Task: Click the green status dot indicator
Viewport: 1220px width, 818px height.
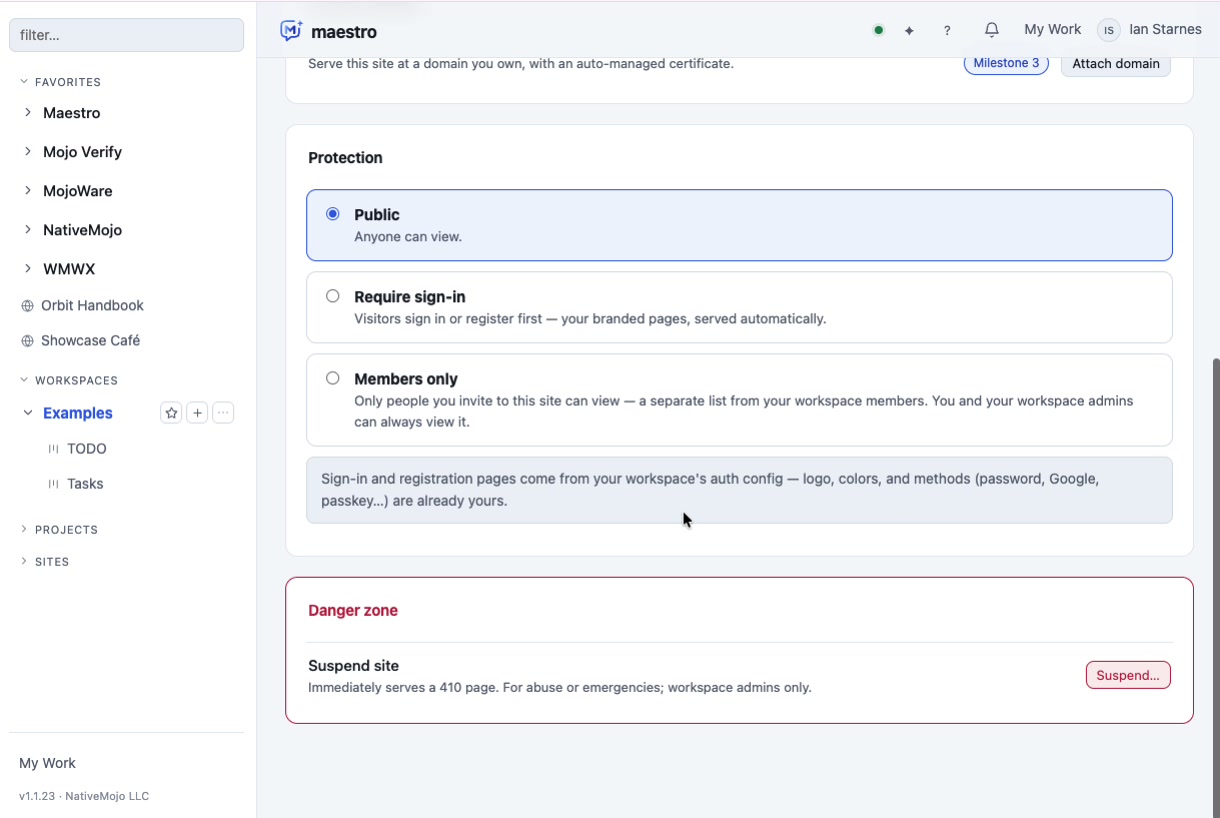Action: [x=878, y=30]
